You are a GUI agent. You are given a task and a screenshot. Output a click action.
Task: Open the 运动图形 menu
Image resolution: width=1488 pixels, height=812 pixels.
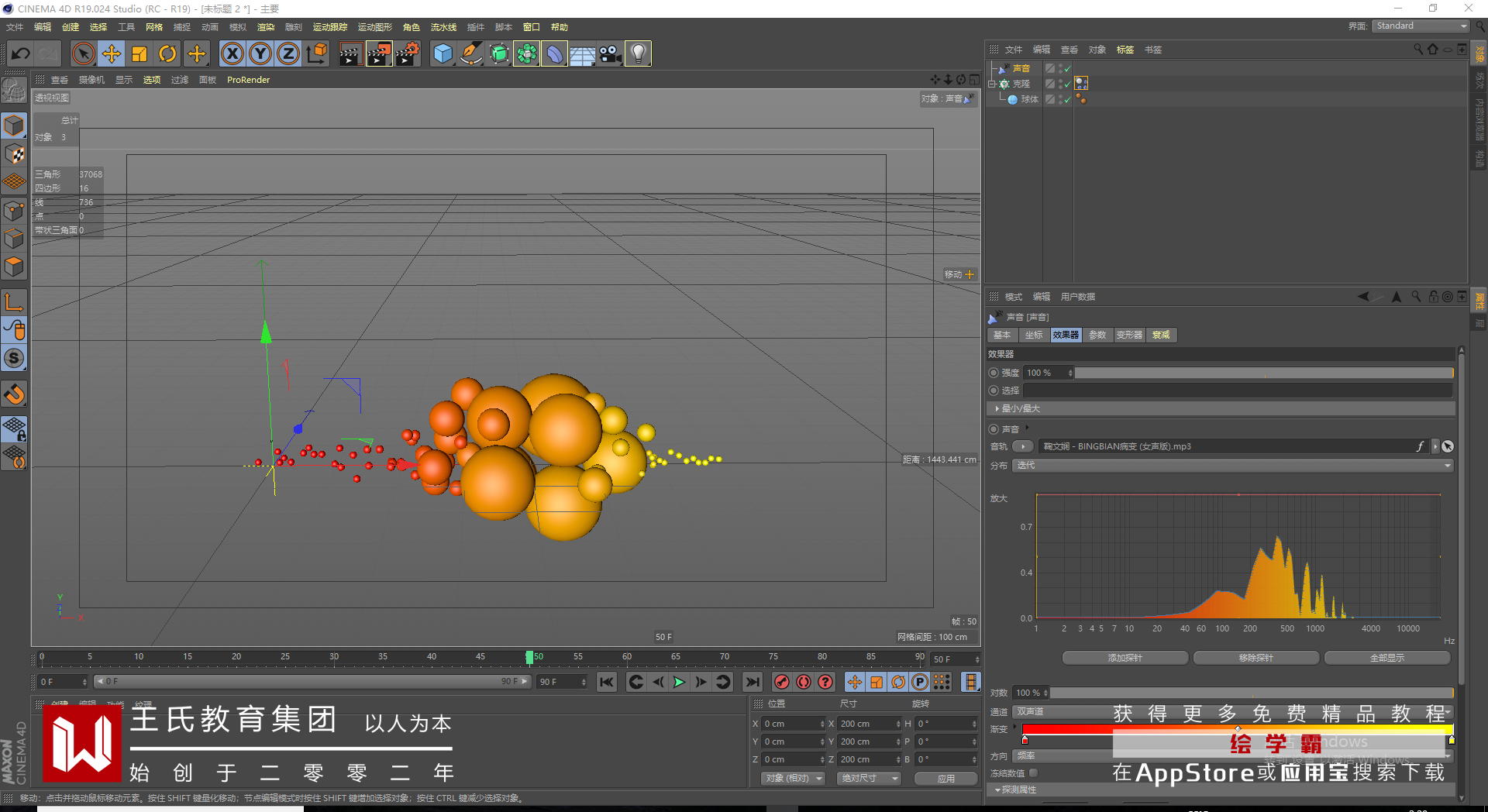pos(374,27)
